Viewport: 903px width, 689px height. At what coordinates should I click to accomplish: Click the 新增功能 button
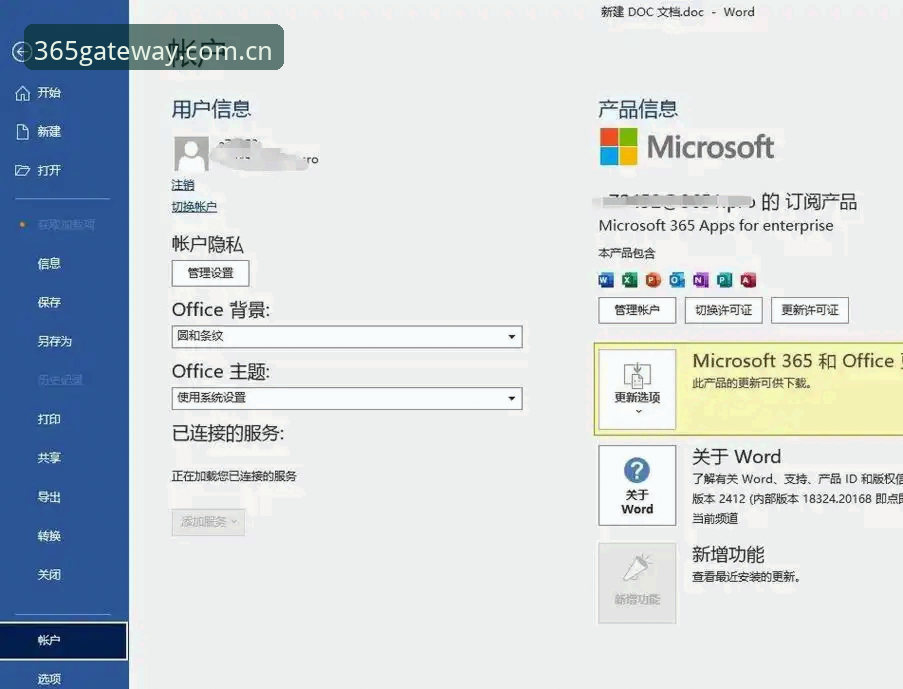tap(637, 582)
